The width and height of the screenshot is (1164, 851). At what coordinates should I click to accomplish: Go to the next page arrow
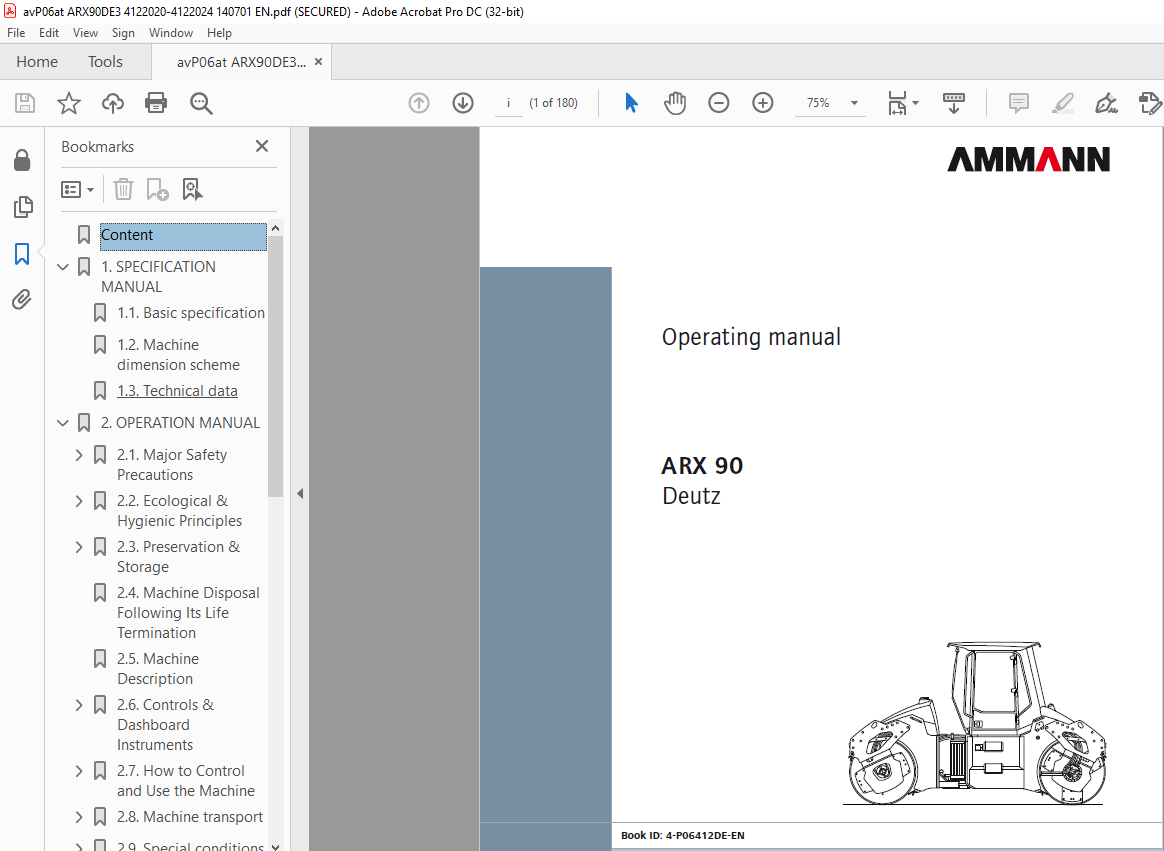(x=462, y=102)
